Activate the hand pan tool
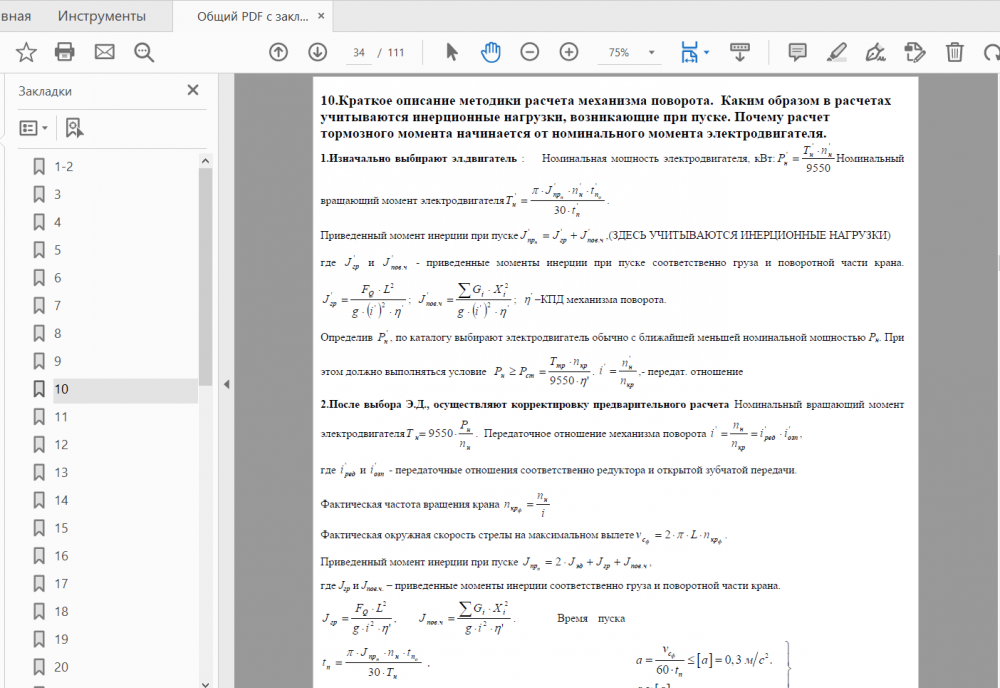1000x688 pixels. [490, 52]
